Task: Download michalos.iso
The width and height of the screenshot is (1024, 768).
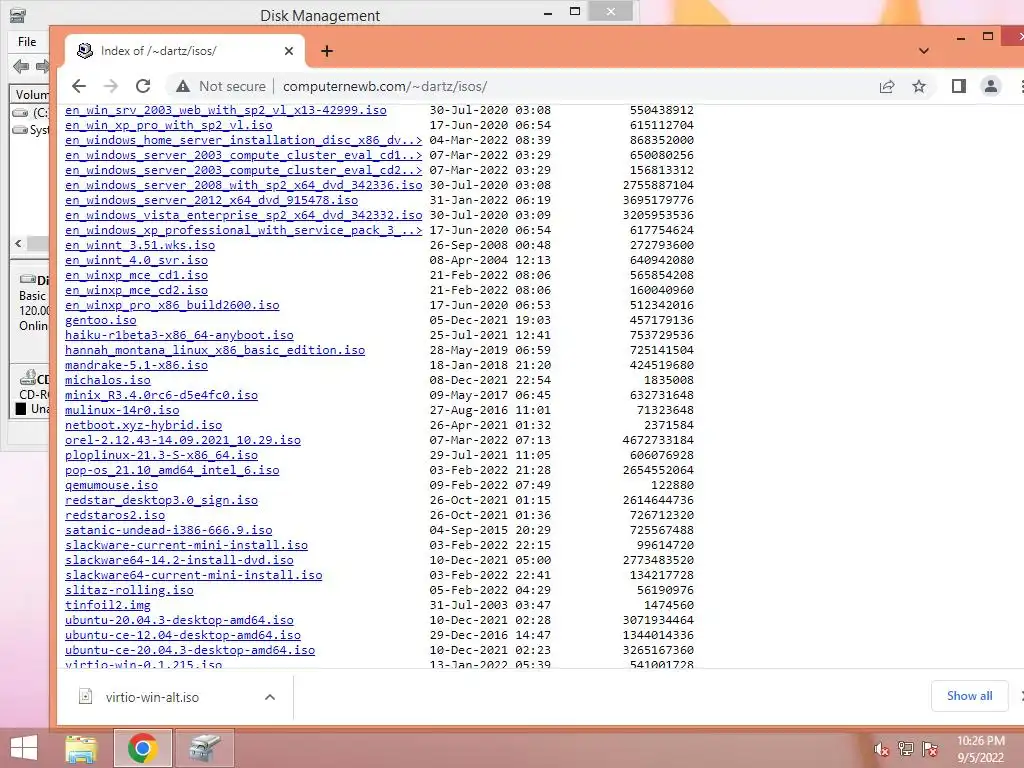Action: click(x=108, y=381)
